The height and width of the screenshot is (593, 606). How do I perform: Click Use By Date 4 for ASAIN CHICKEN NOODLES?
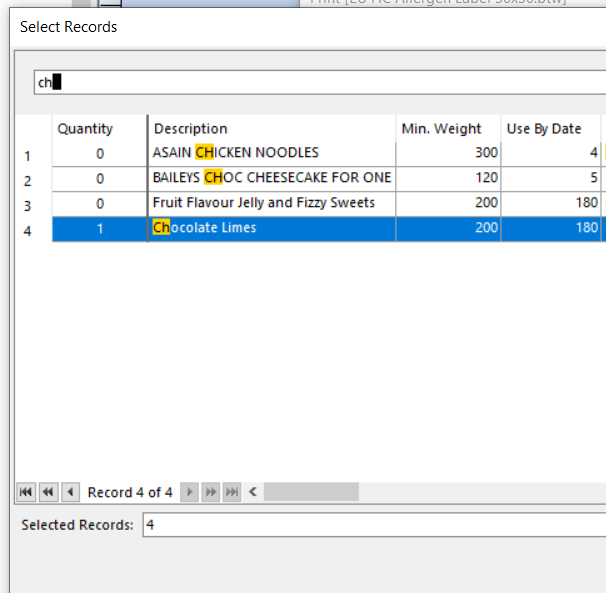(x=551, y=153)
